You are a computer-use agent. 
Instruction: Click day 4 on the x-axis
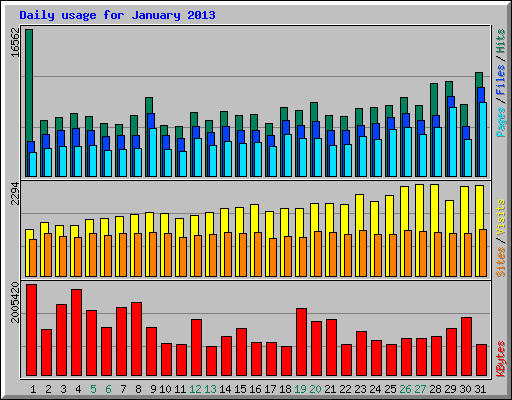[x=78, y=389]
